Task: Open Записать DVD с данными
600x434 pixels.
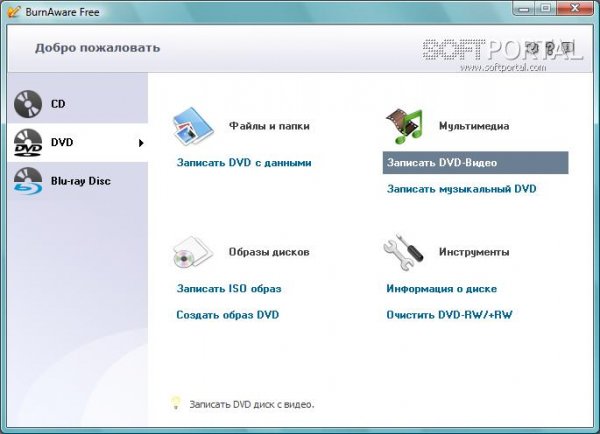Action: coord(244,163)
